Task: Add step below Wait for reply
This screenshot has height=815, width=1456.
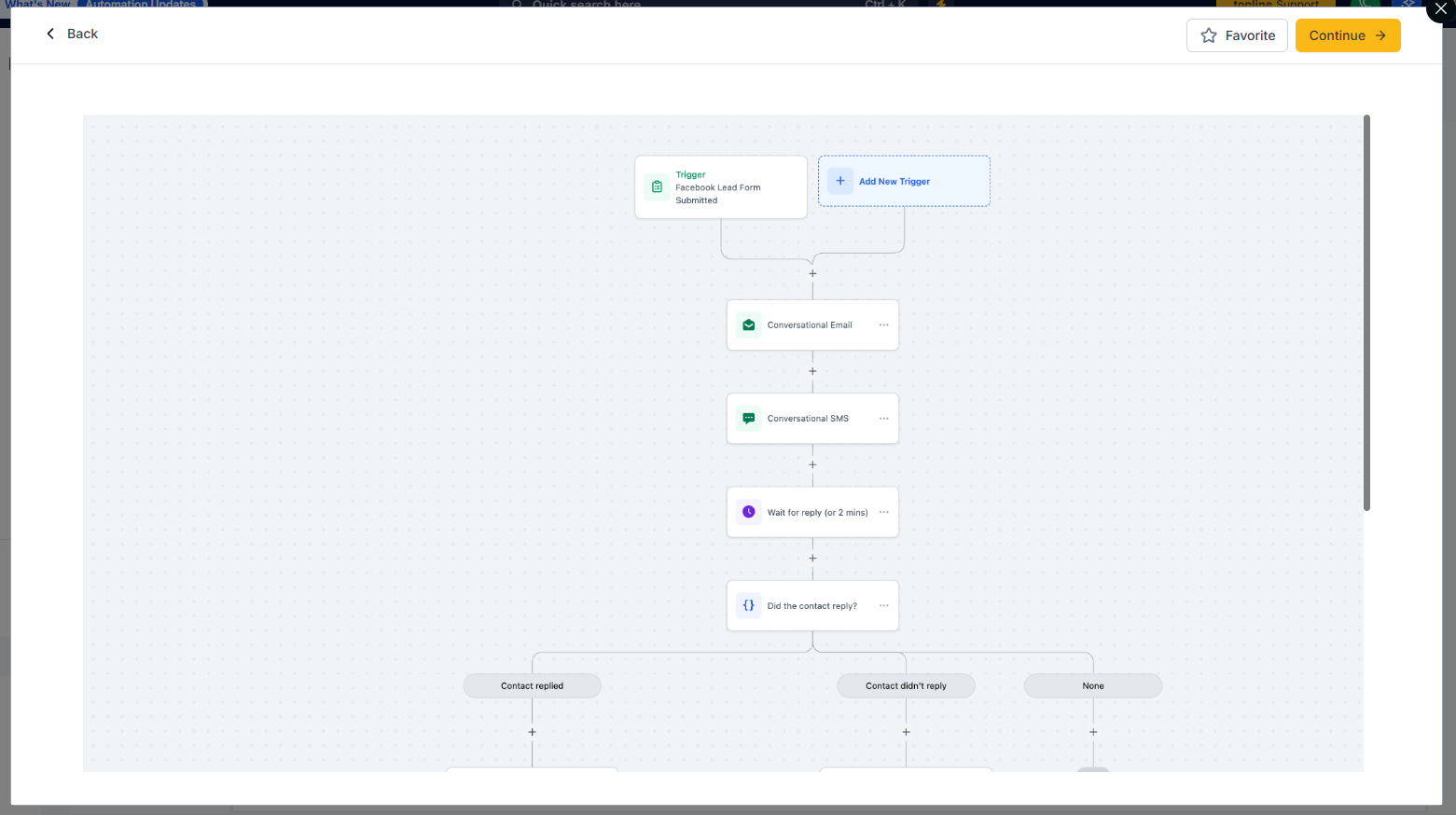Action: coord(812,559)
